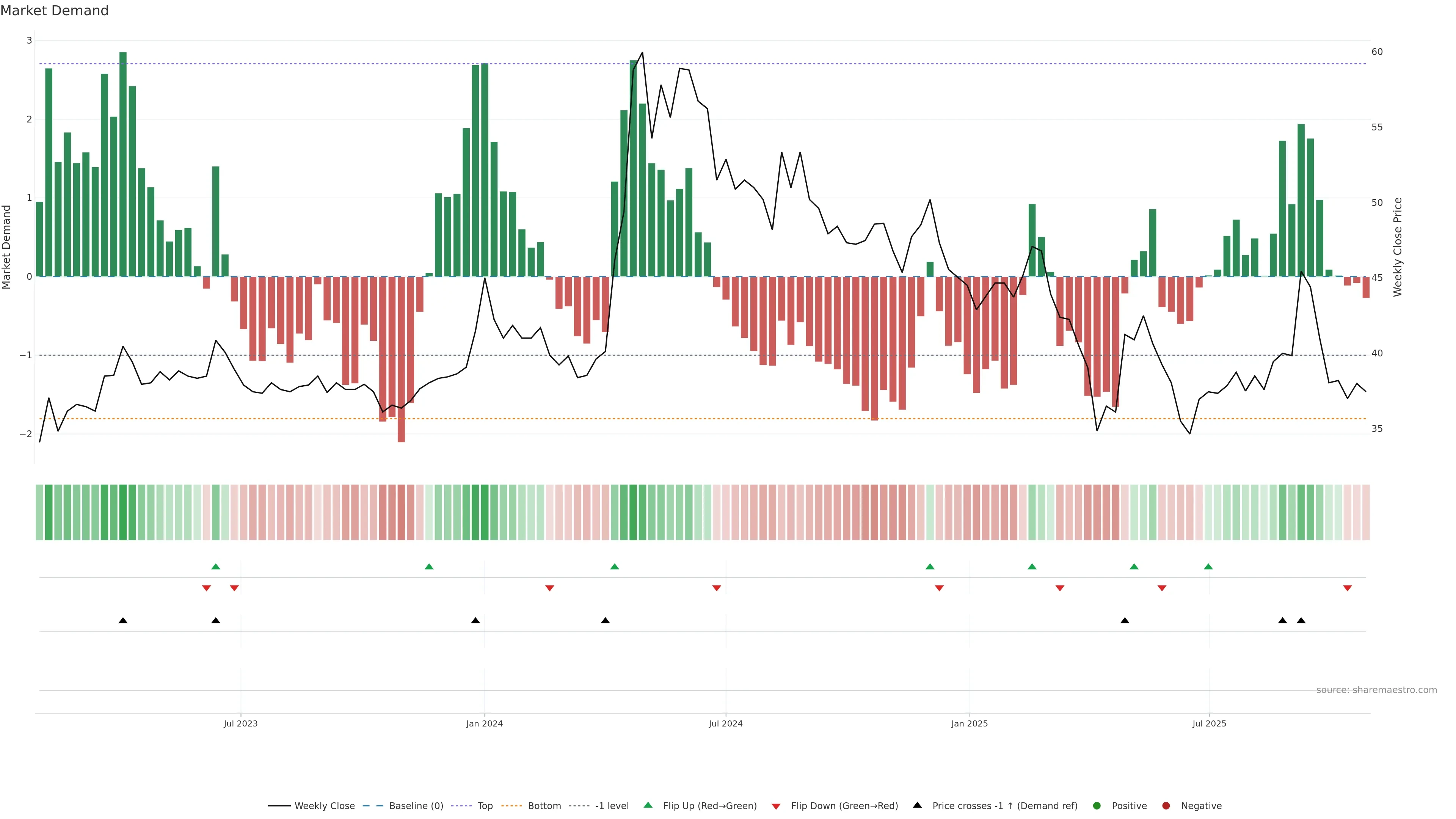Click the Jul 2025 x-axis label
The height and width of the screenshot is (819, 1456).
[1209, 723]
